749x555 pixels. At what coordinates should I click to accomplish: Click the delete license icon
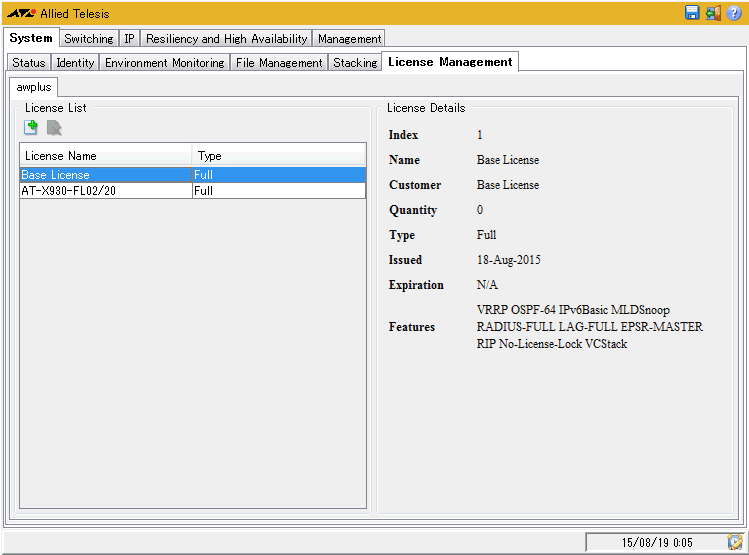54,127
